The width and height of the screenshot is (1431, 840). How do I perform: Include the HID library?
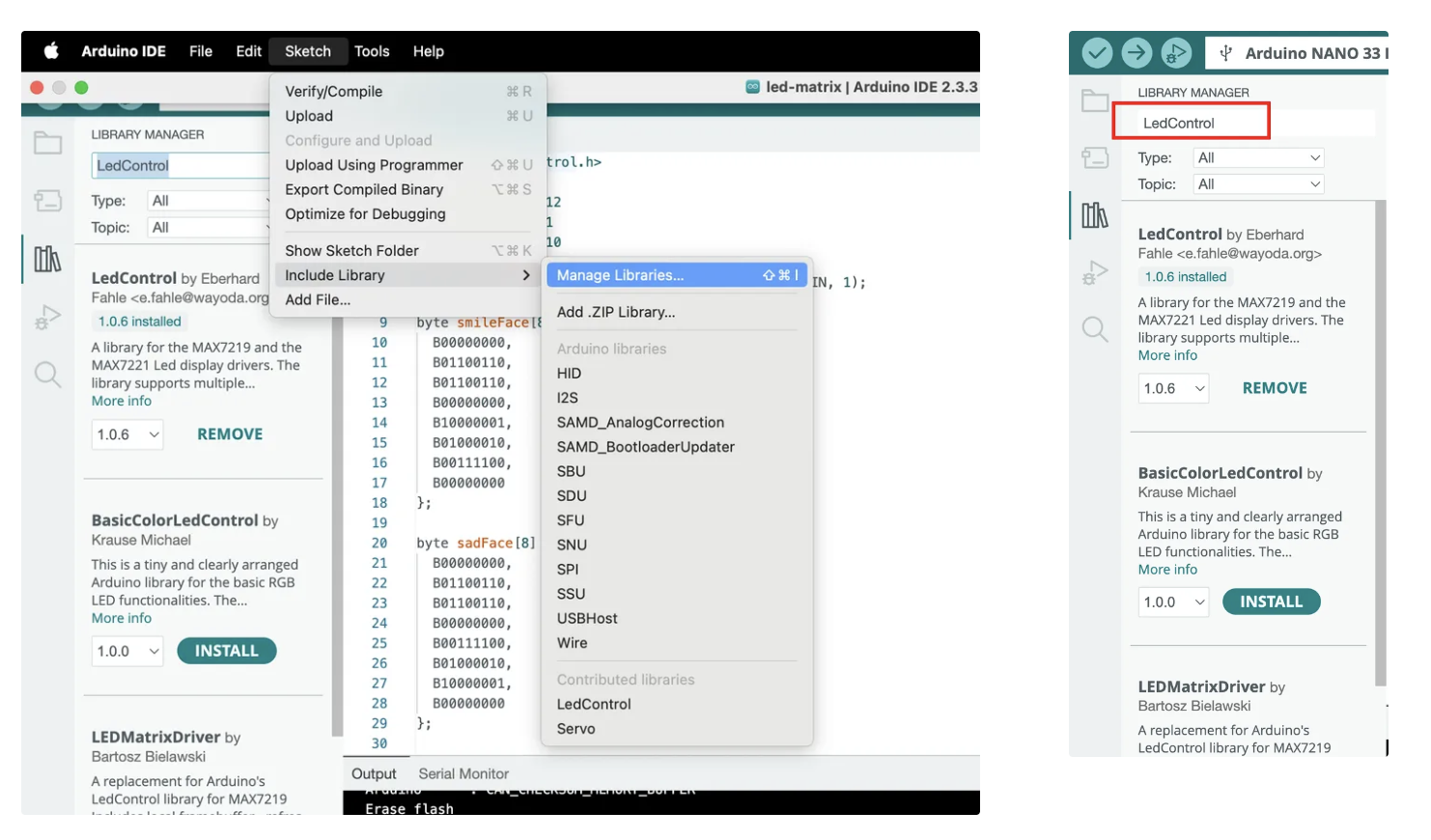(x=677, y=374)
